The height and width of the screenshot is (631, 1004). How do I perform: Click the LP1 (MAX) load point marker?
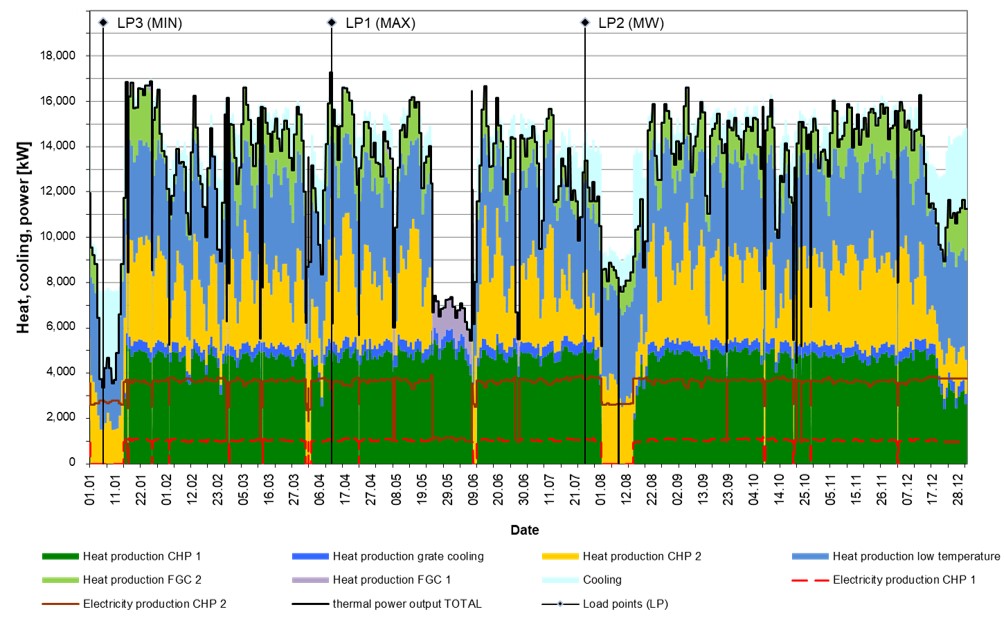coord(332,23)
